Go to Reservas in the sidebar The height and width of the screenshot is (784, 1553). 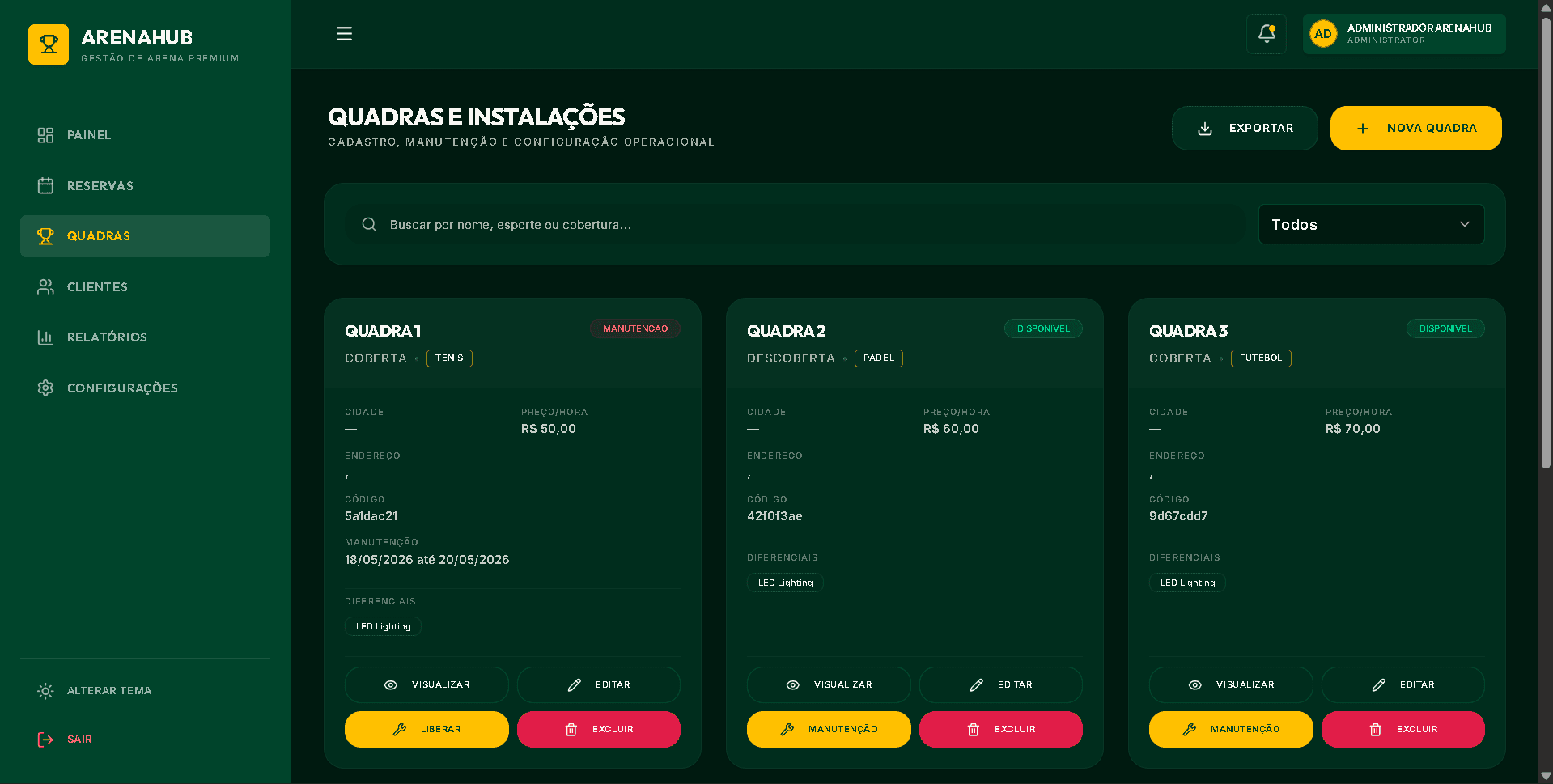[x=146, y=186]
